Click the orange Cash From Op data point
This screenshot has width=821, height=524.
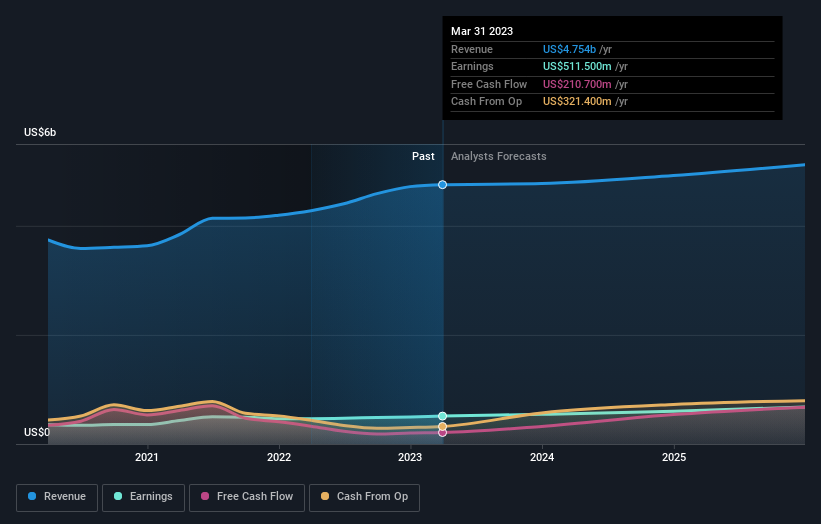pos(442,427)
